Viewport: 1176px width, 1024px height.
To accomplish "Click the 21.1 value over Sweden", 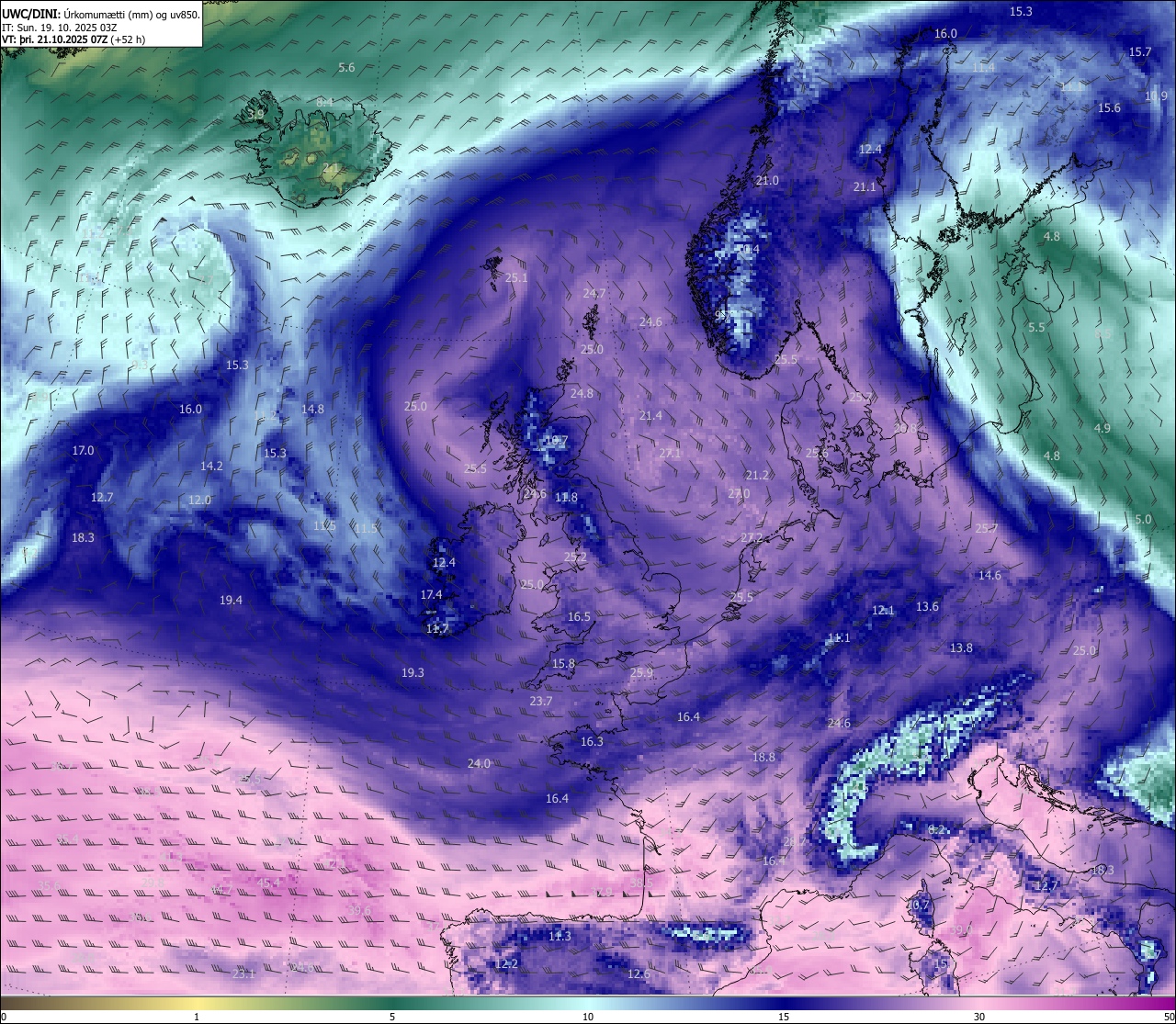I will click(x=865, y=187).
